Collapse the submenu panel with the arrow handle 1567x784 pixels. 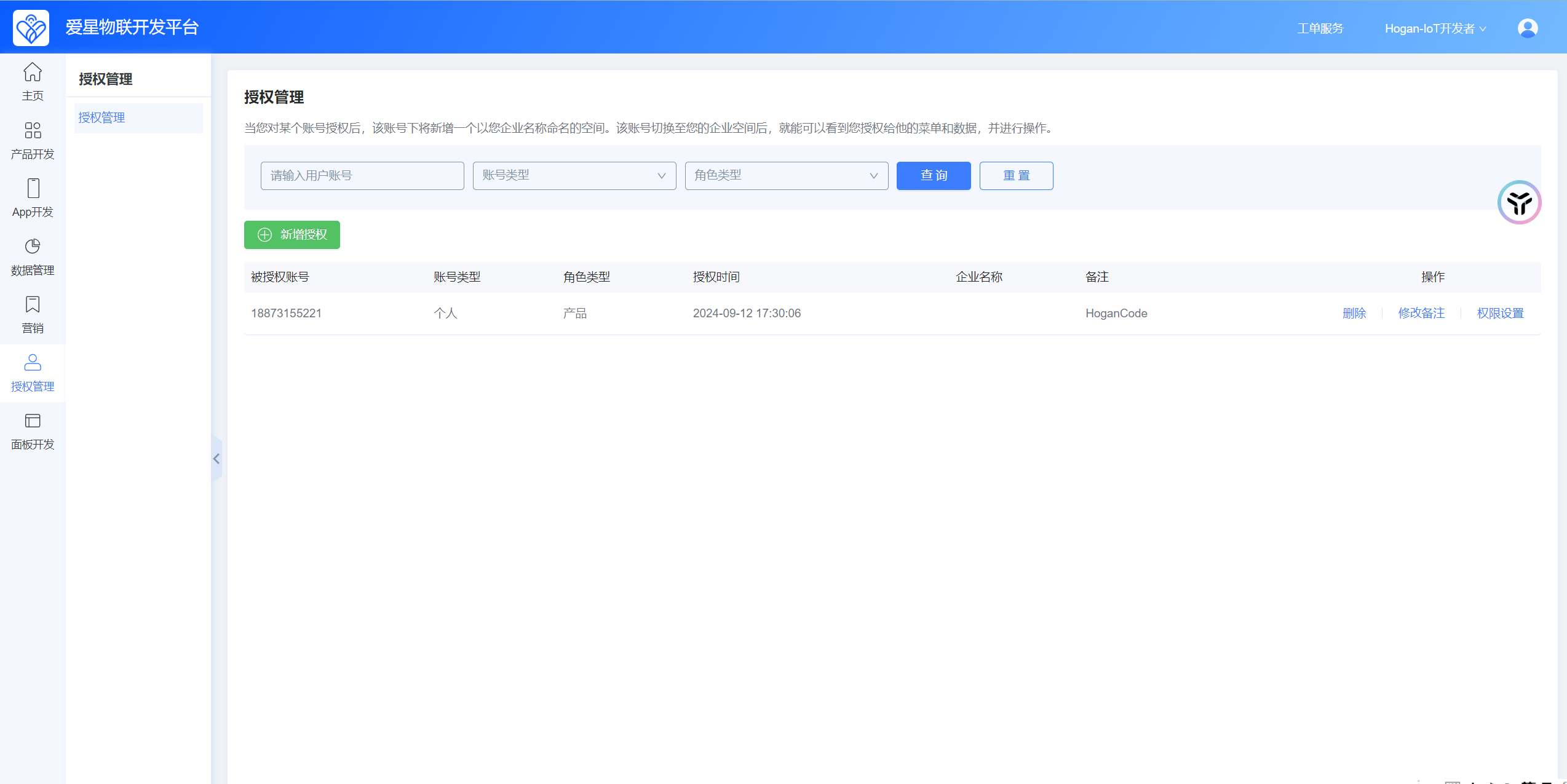216,459
